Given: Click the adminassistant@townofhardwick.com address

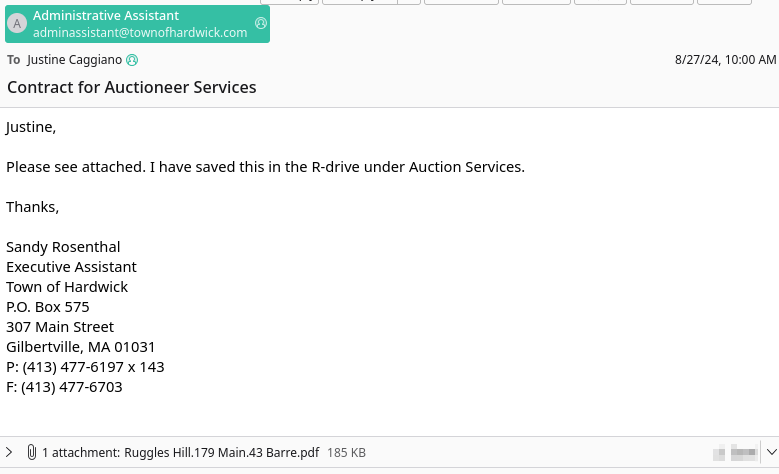Looking at the screenshot, I should [140, 32].
